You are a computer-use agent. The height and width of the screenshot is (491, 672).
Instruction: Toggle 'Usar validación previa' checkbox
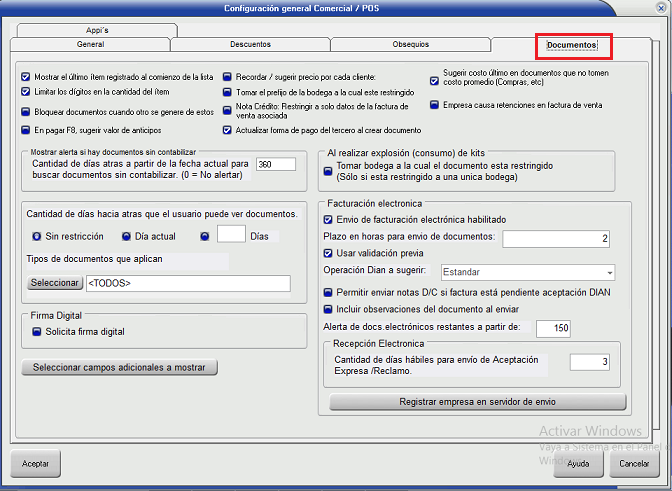[x=328, y=254]
